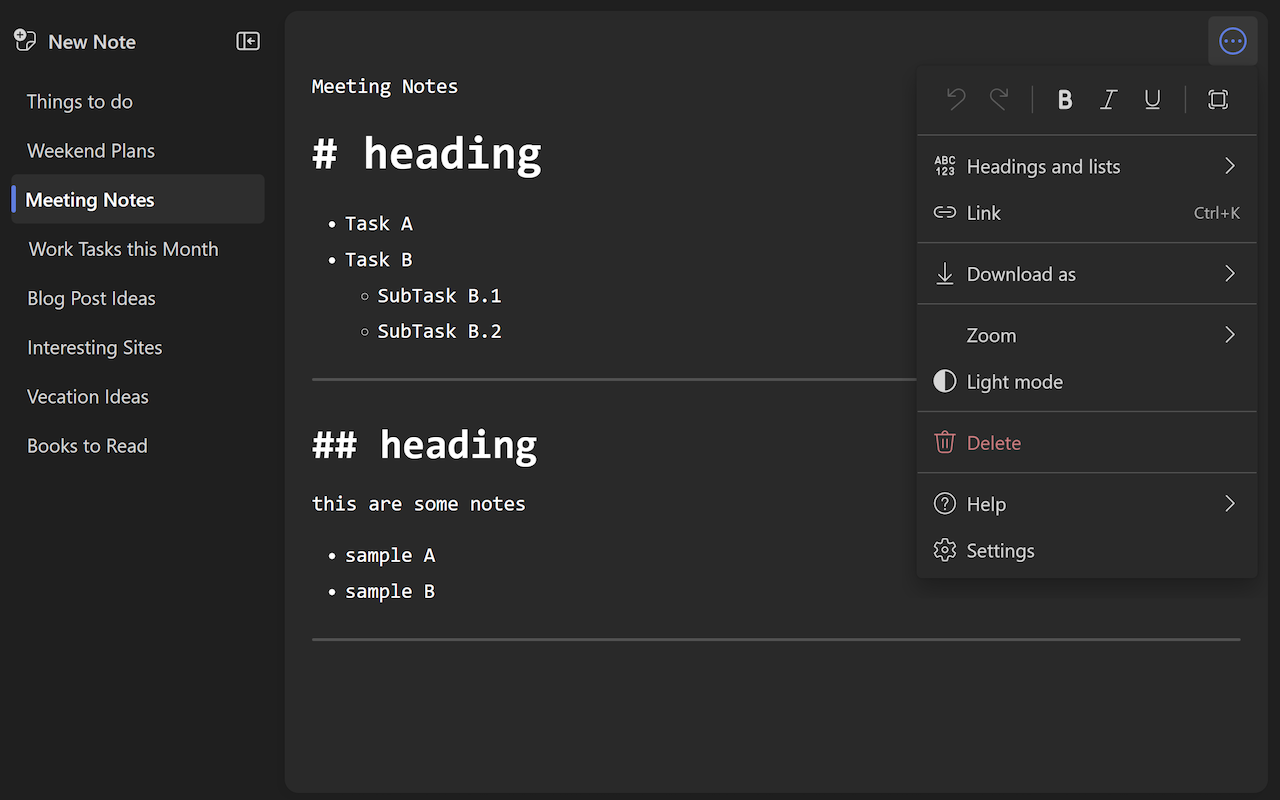Switch to Light mode
Screen dimensions: 1280x800
(x=1014, y=382)
